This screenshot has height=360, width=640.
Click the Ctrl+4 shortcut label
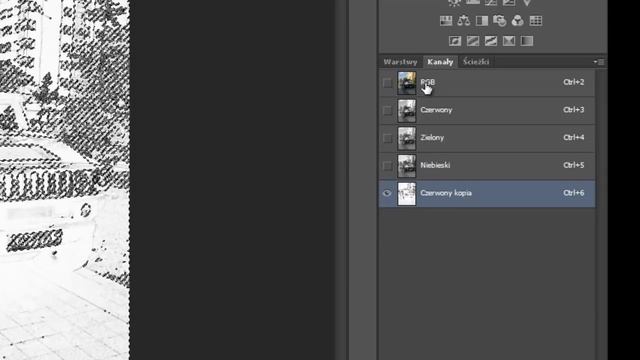tap(574, 138)
